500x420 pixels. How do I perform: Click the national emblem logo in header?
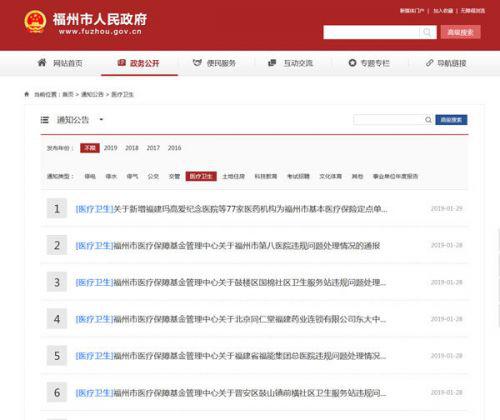click(35, 22)
